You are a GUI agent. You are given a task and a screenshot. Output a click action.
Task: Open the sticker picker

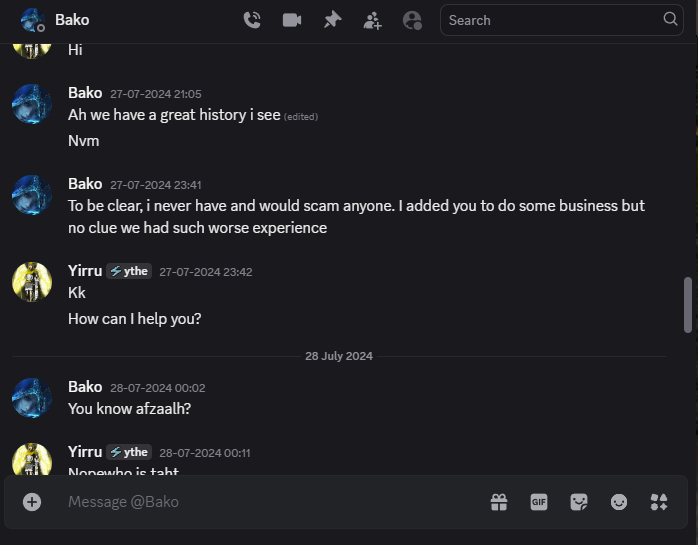point(579,502)
